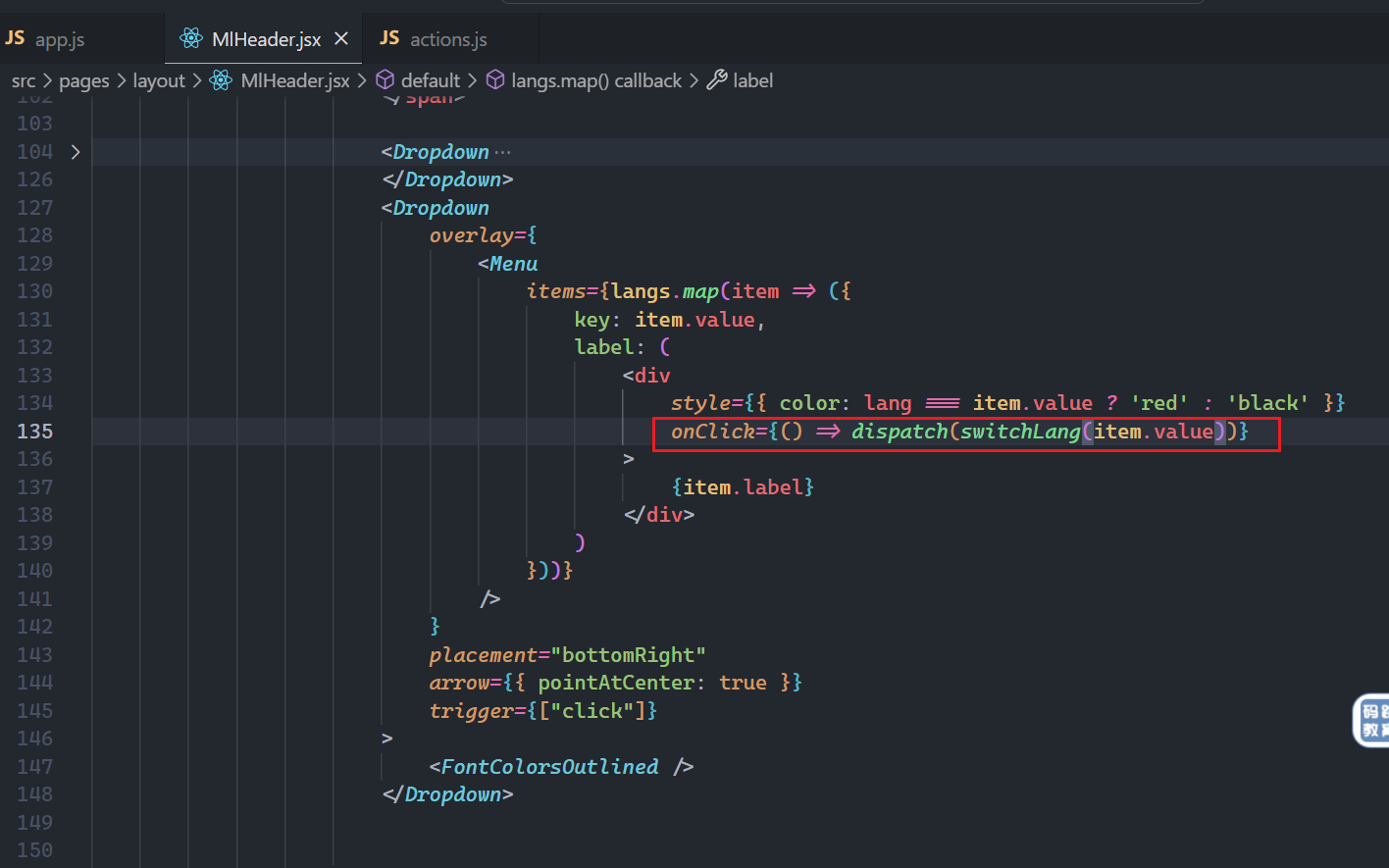
Task: Click the cube icon beside langs.map() callback
Action: [495, 79]
